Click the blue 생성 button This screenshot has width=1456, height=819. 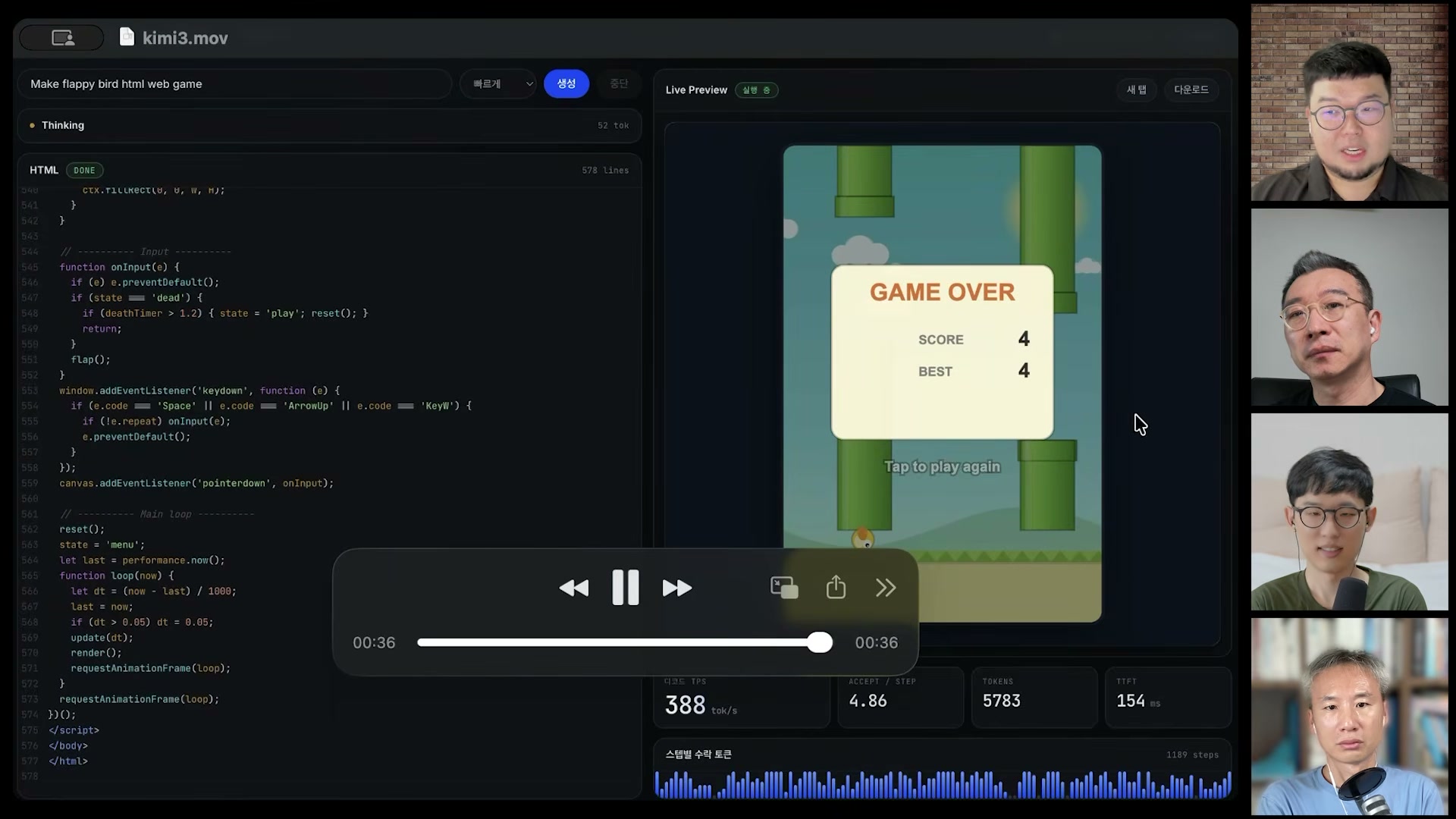566,83
